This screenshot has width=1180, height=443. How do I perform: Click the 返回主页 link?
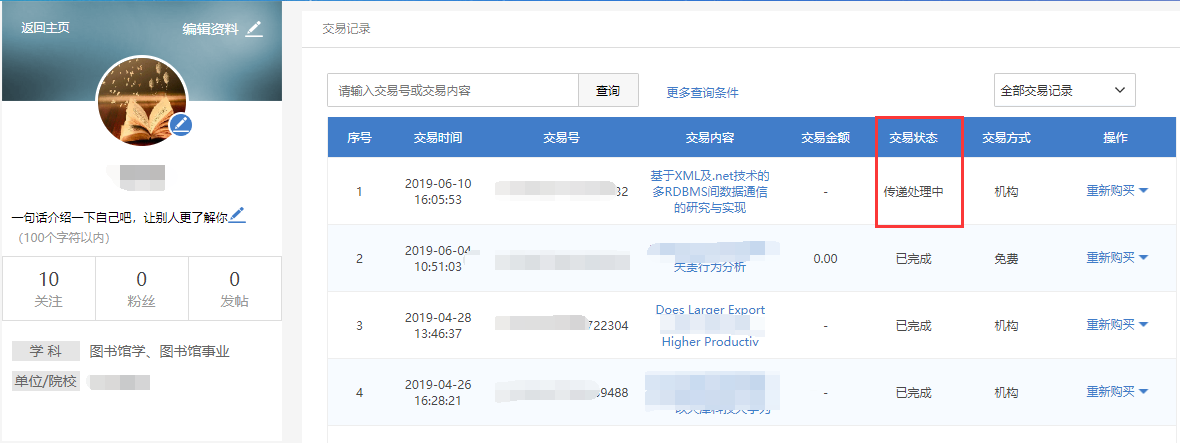(45, 28)
